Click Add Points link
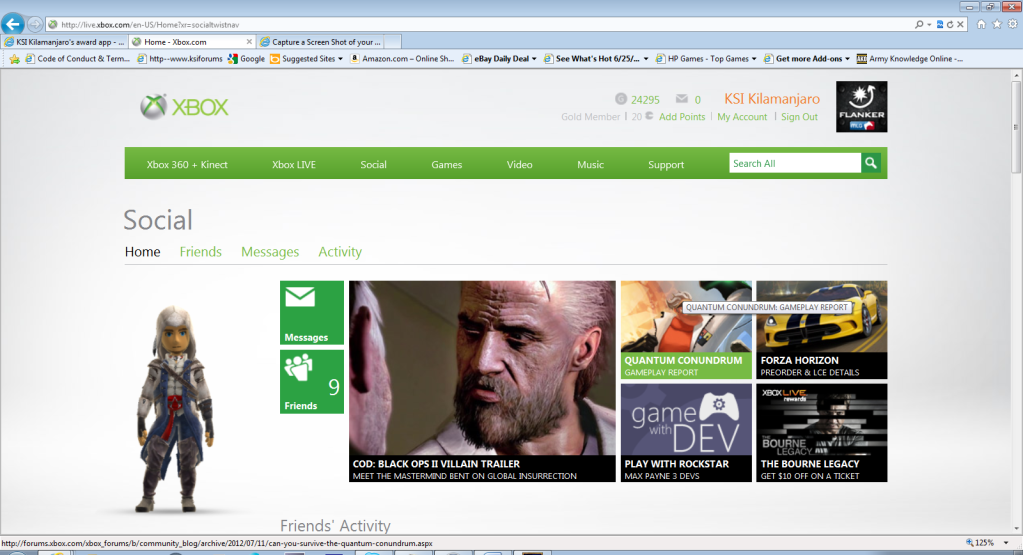Screen dimensions: 1023x555 point(682,117)
